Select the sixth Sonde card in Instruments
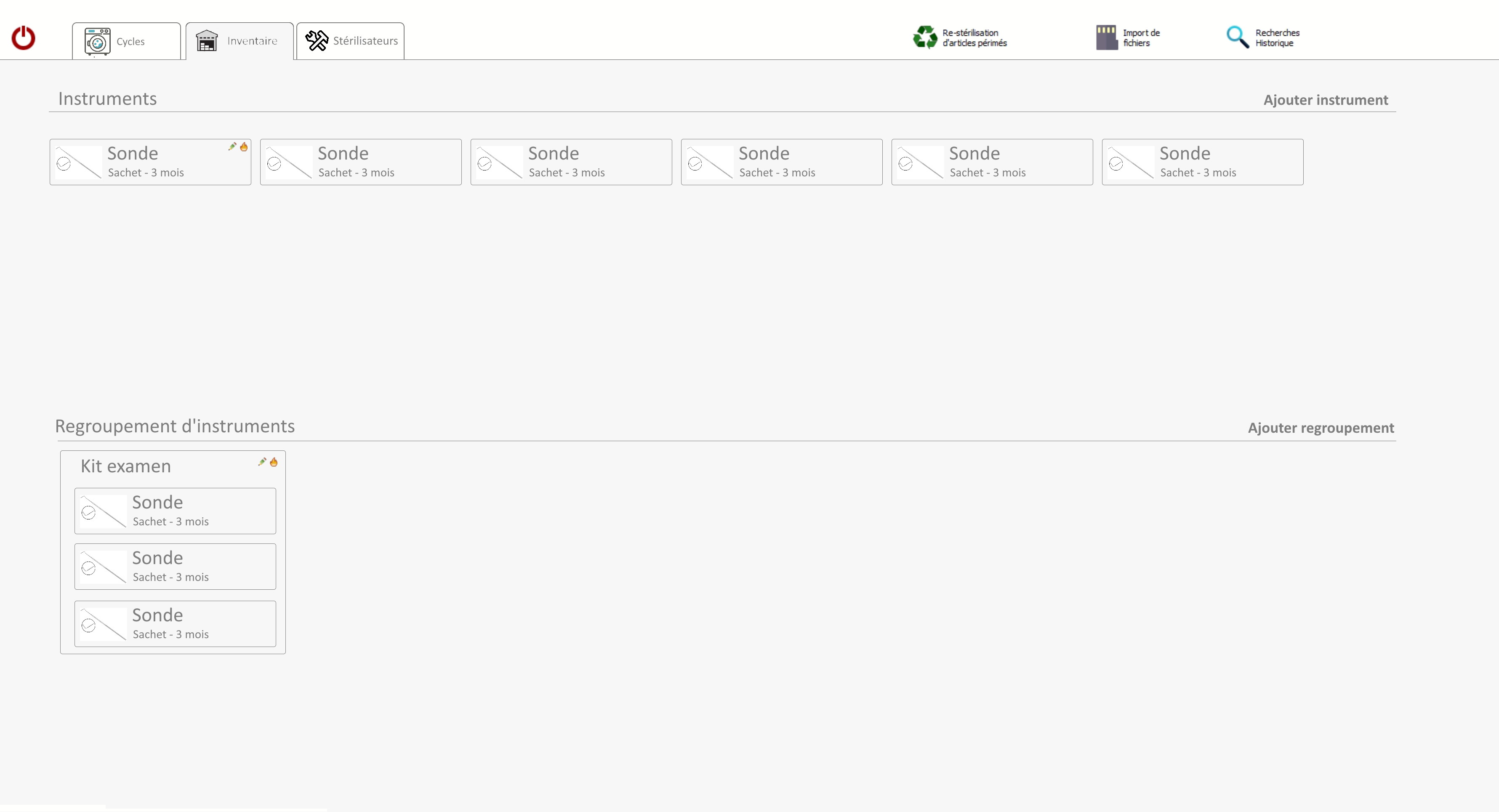The image size is (1499, 812). pyautogui.click(x=1203, y=162)
